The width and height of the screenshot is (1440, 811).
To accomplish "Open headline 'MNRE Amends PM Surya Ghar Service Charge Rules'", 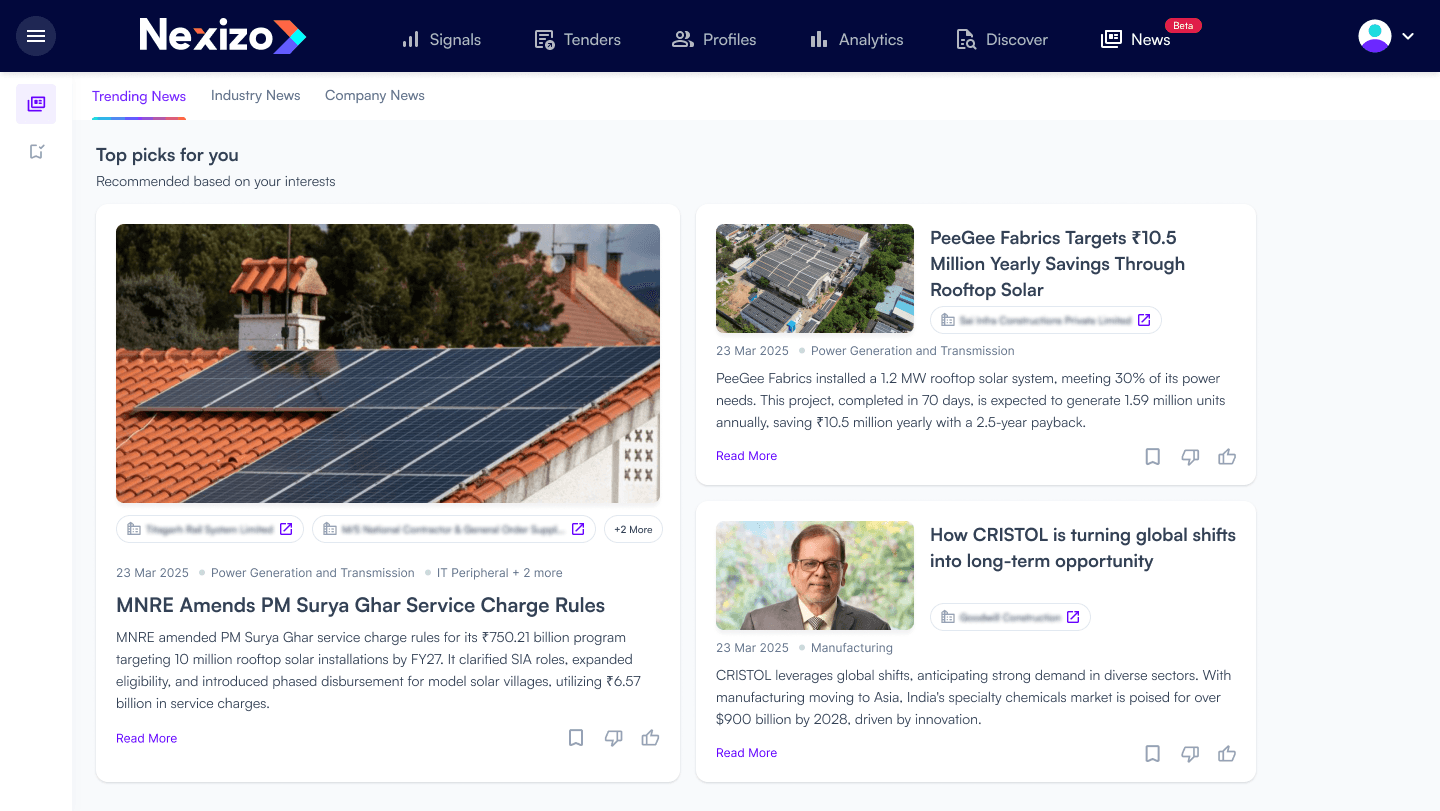I will pos(360,605).
